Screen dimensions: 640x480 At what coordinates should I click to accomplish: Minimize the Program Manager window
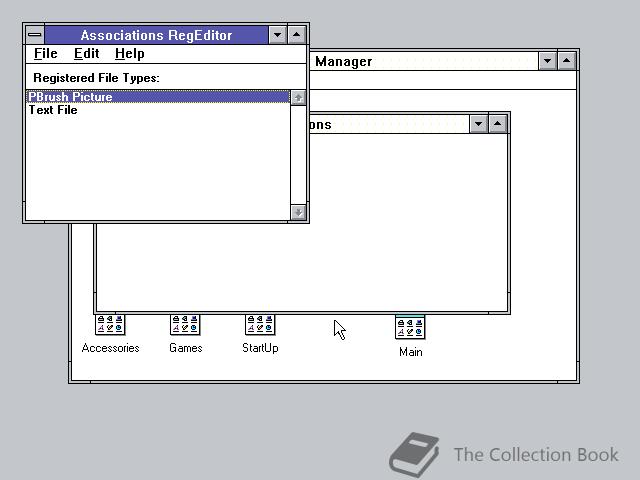pos(547,61)
